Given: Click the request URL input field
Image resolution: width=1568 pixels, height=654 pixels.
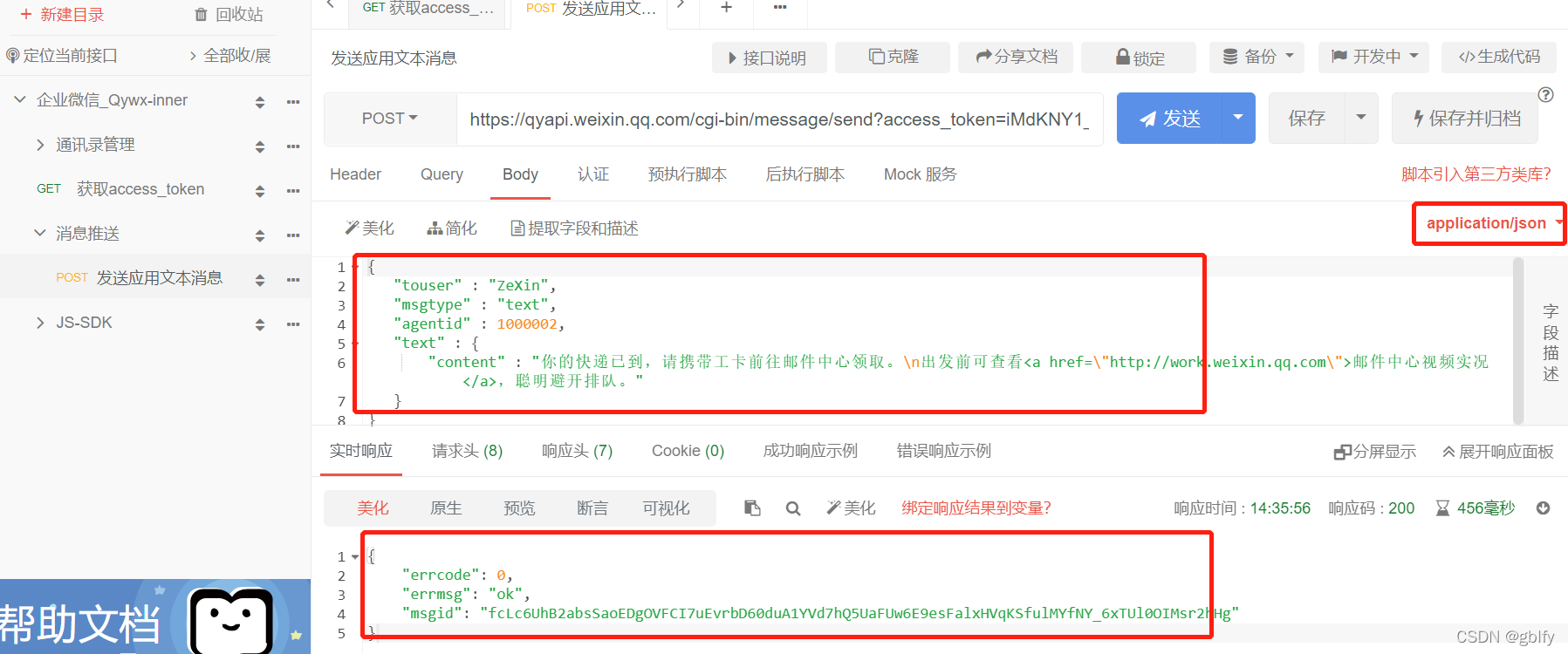Looking at the screenshot, I should (x=779, y=119).
